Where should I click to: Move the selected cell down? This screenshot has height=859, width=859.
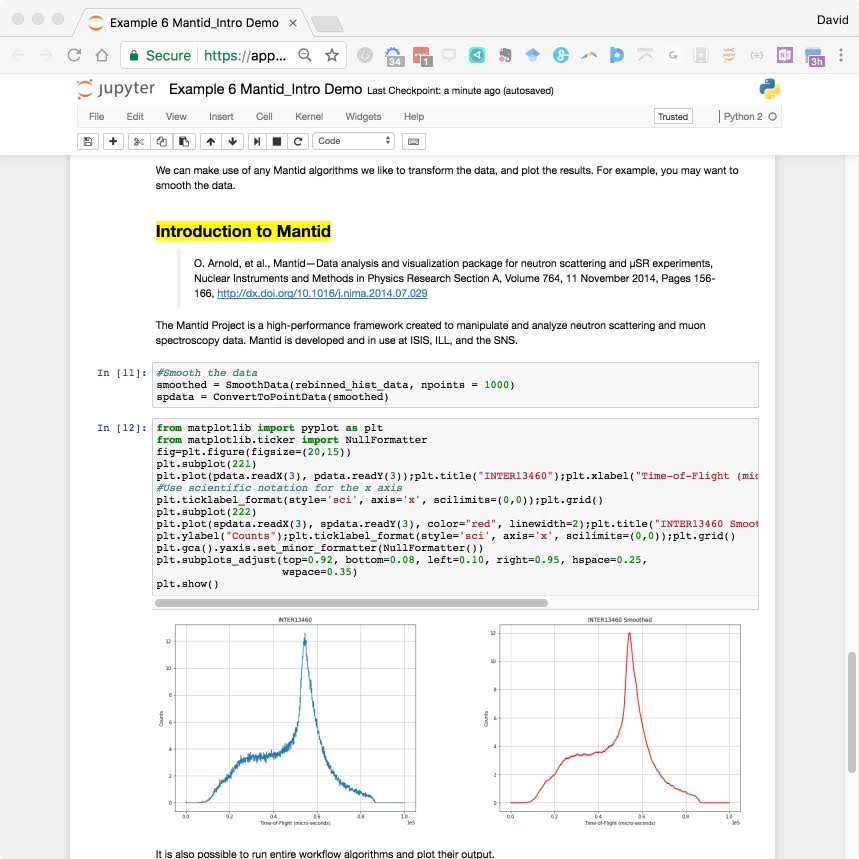233,141
